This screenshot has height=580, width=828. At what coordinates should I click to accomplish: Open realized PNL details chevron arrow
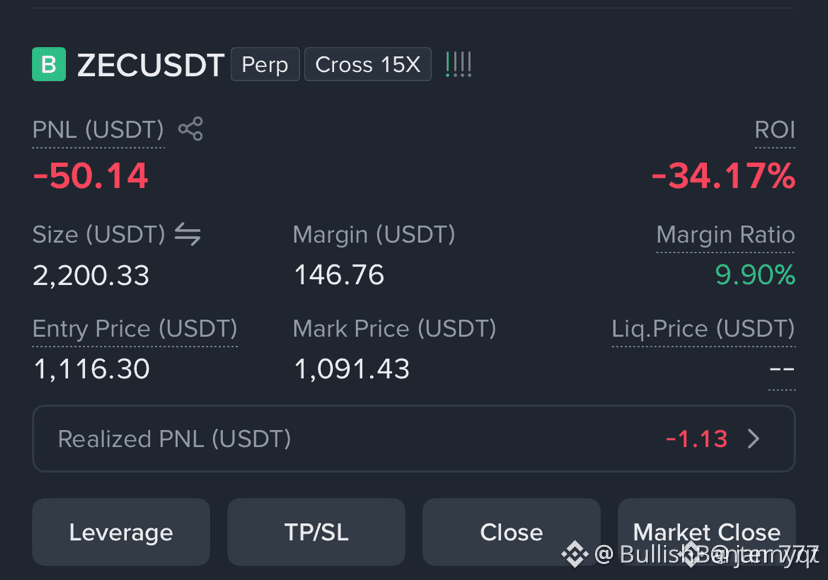point(754,438)
